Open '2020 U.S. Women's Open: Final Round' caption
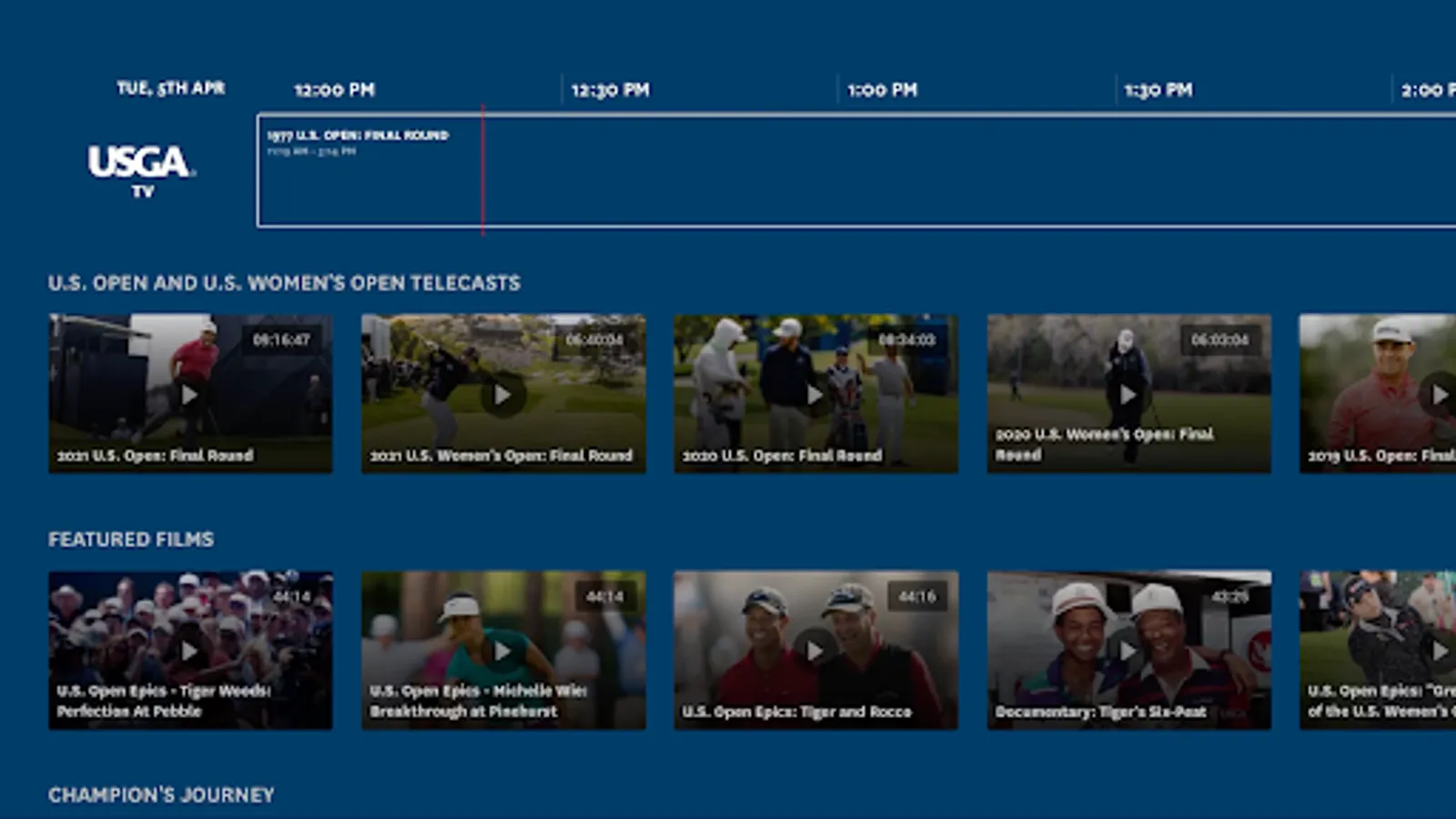Viewport: 1456px width, 819px height. 1105,444
